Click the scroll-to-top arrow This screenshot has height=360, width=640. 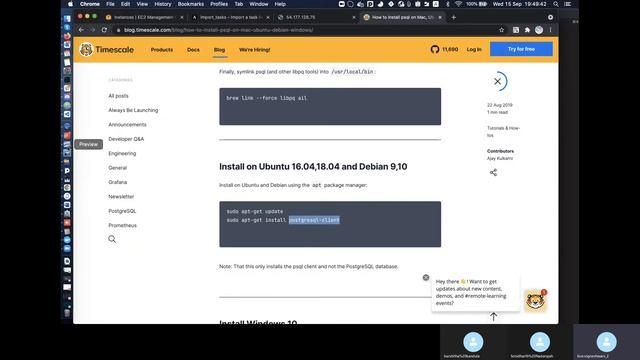coord(493,316)
